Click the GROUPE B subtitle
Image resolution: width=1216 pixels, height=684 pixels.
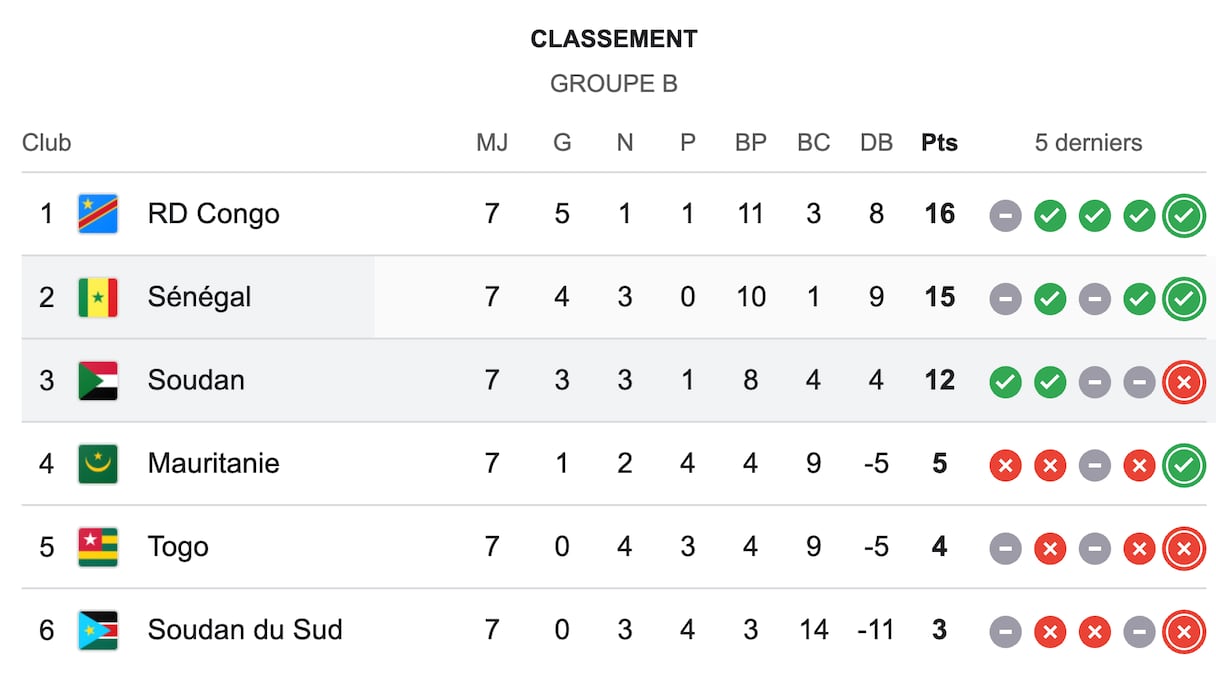(613, 84)
